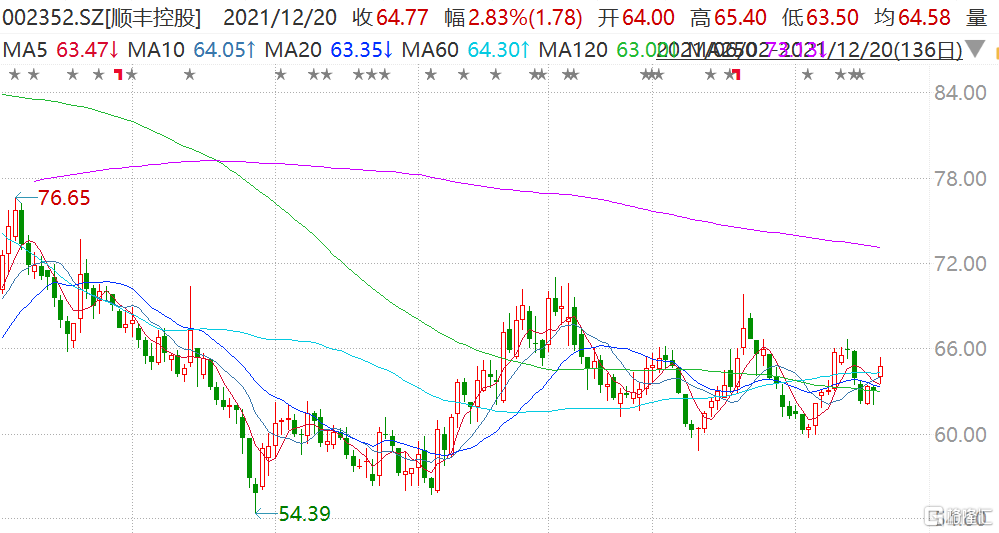
Task: Click the 54.39 lowest price label
Action: (304, 514)
